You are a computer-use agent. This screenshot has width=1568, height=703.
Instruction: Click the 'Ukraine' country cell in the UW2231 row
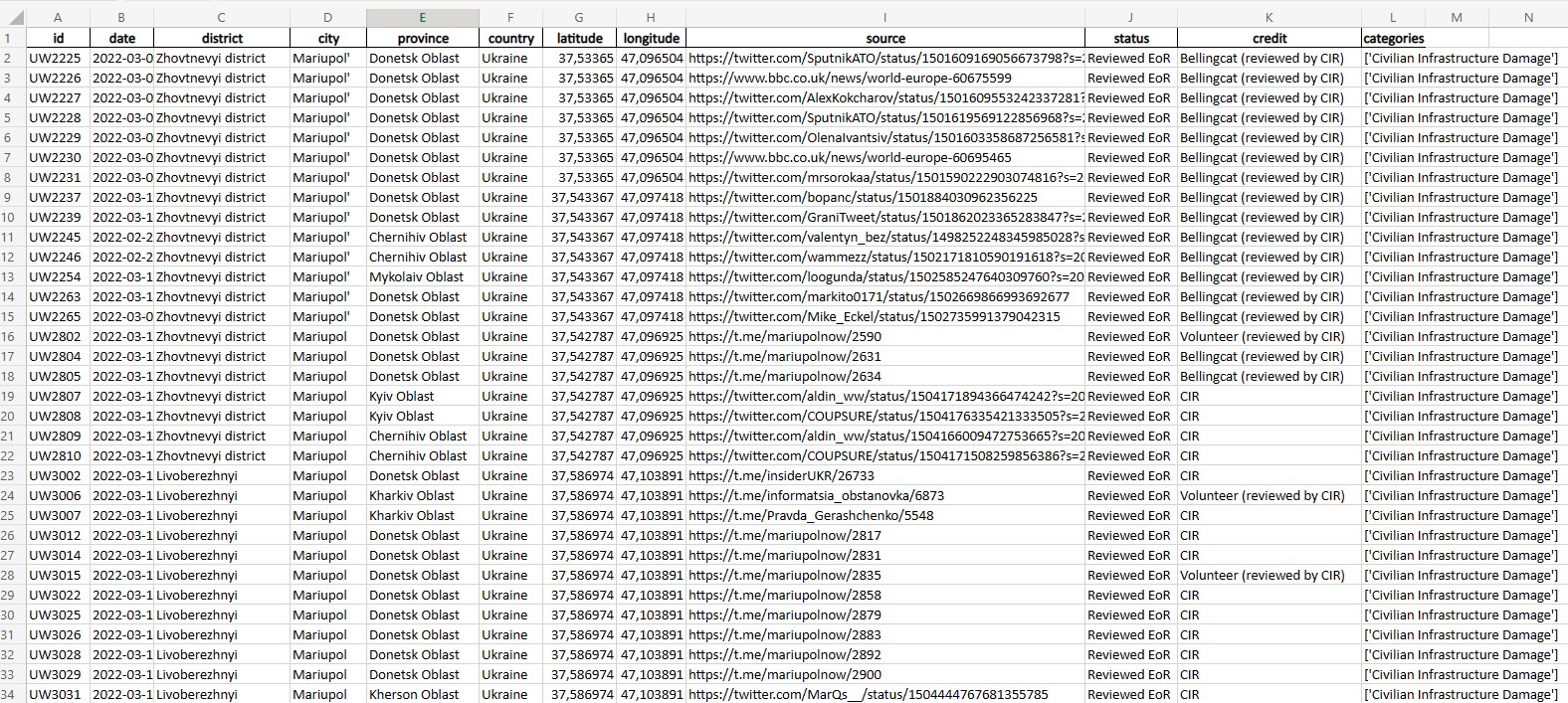click(511, 177)
